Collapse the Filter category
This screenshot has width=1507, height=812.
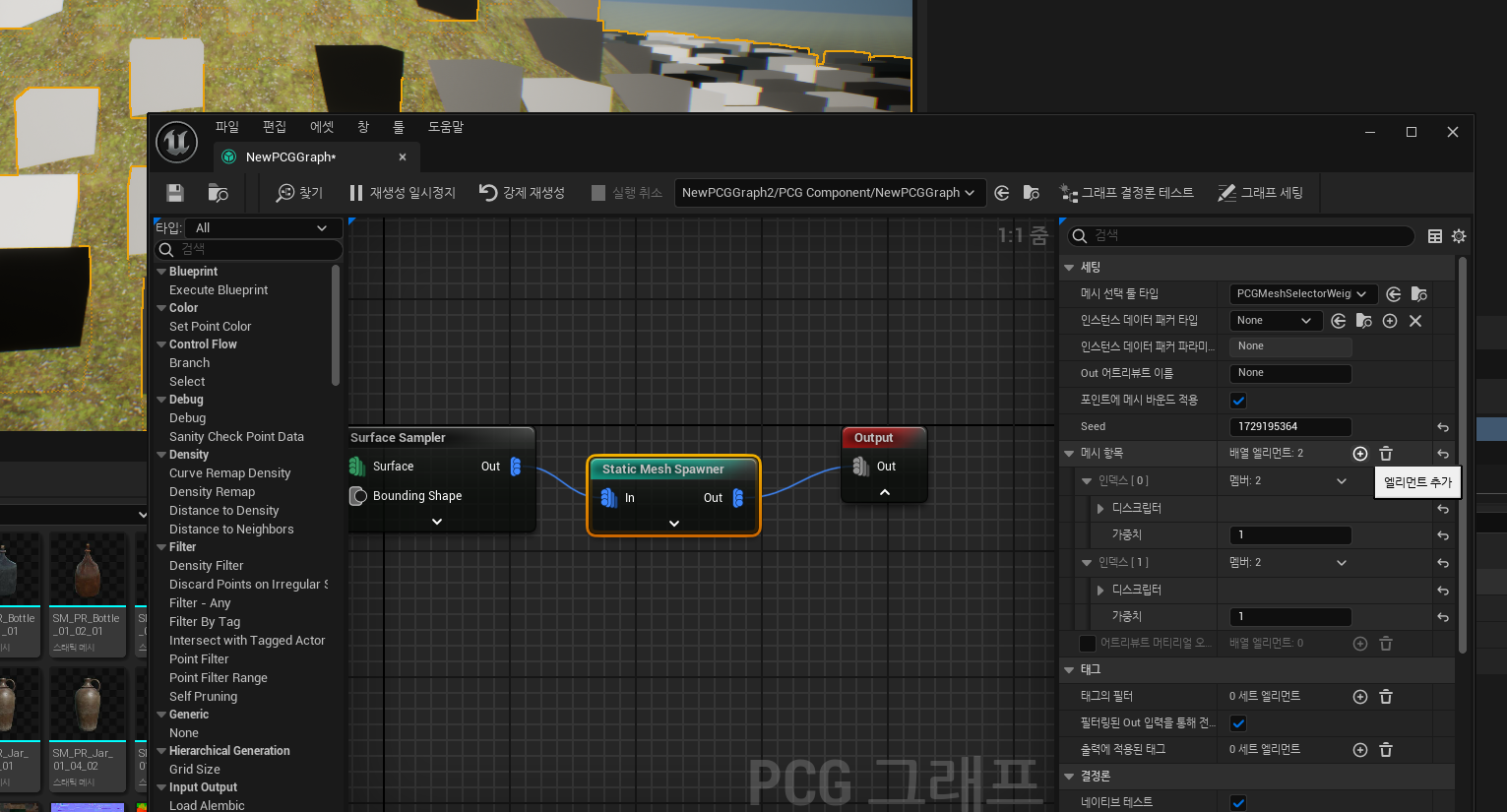point(161,547)
